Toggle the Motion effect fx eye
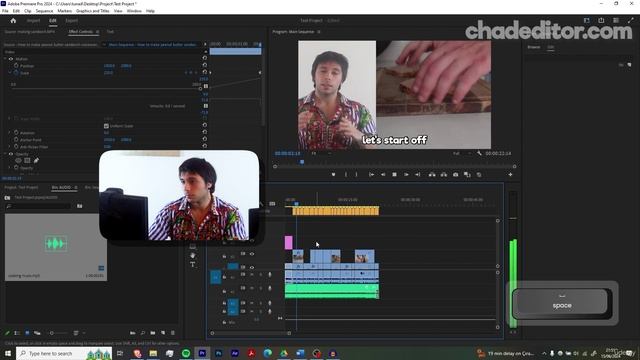The height and width of the screenshot is (360, 640). coord(11,59)
